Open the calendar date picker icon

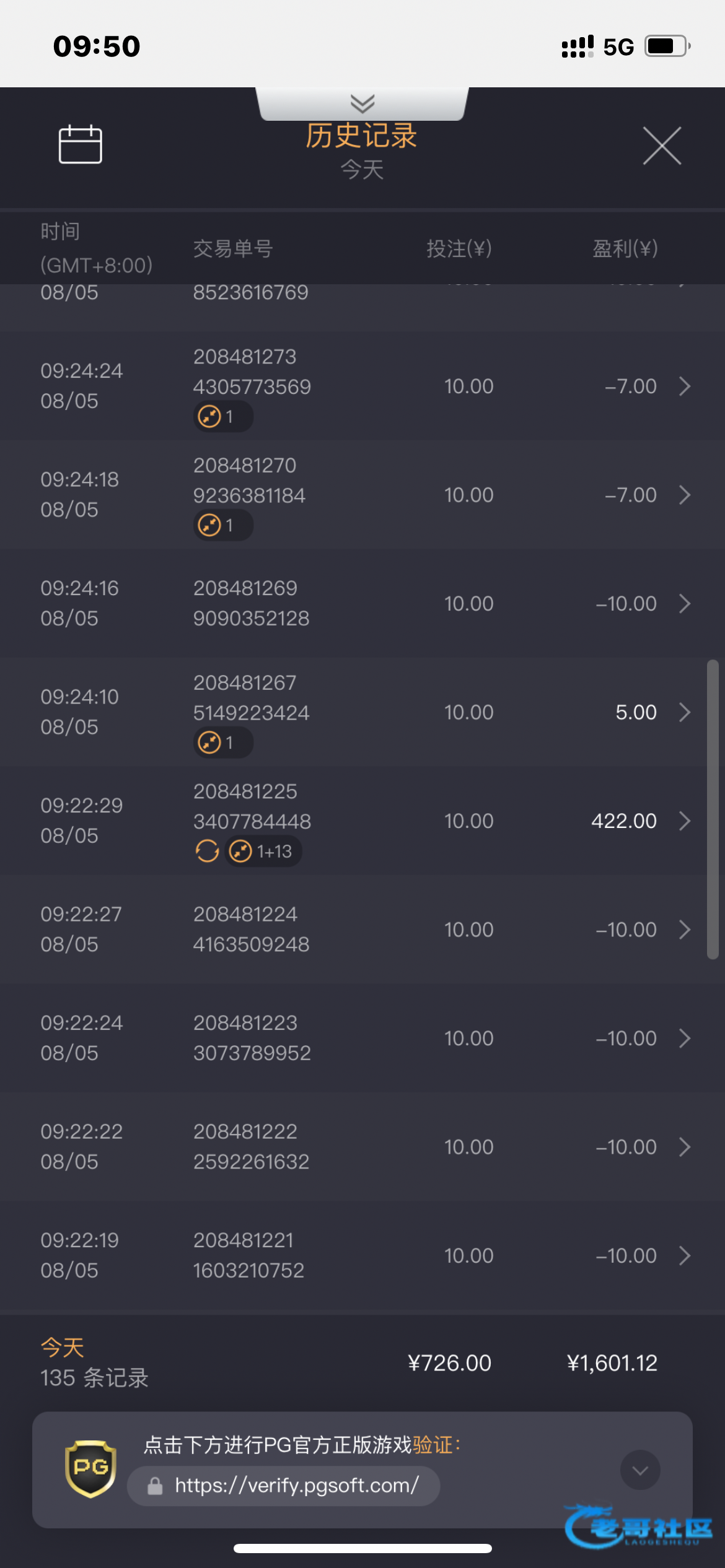[x=81, y=144]
